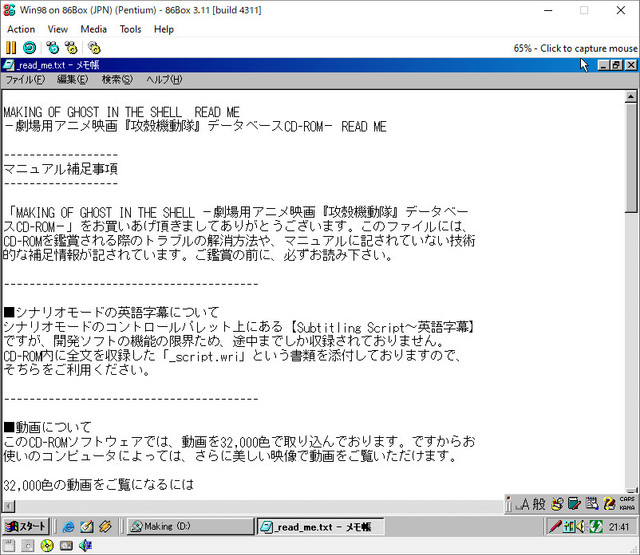Click 86Box app icon in title bar
640x555 pixels.
(9, 10)
